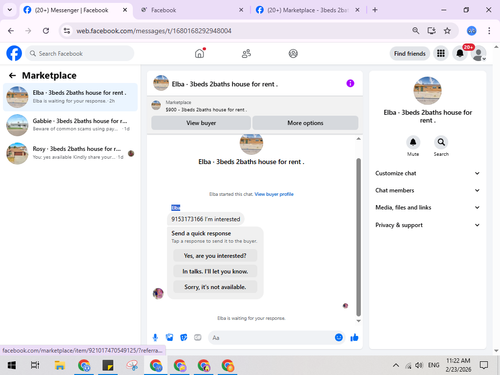Open the $900 Marketplace listing thumbnail
This screenshot has height=375, width=500.
tap(156, 105)
